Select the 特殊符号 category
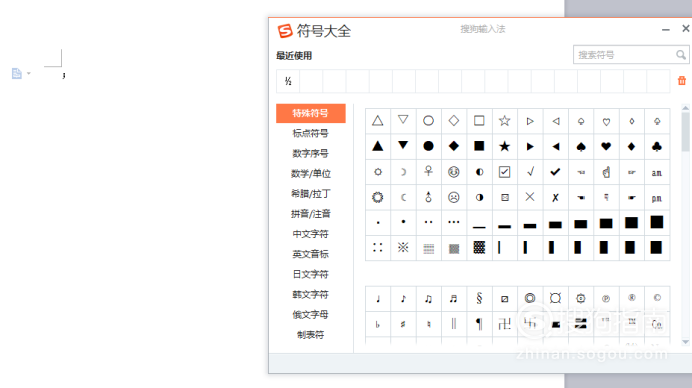 pos(311,113)
